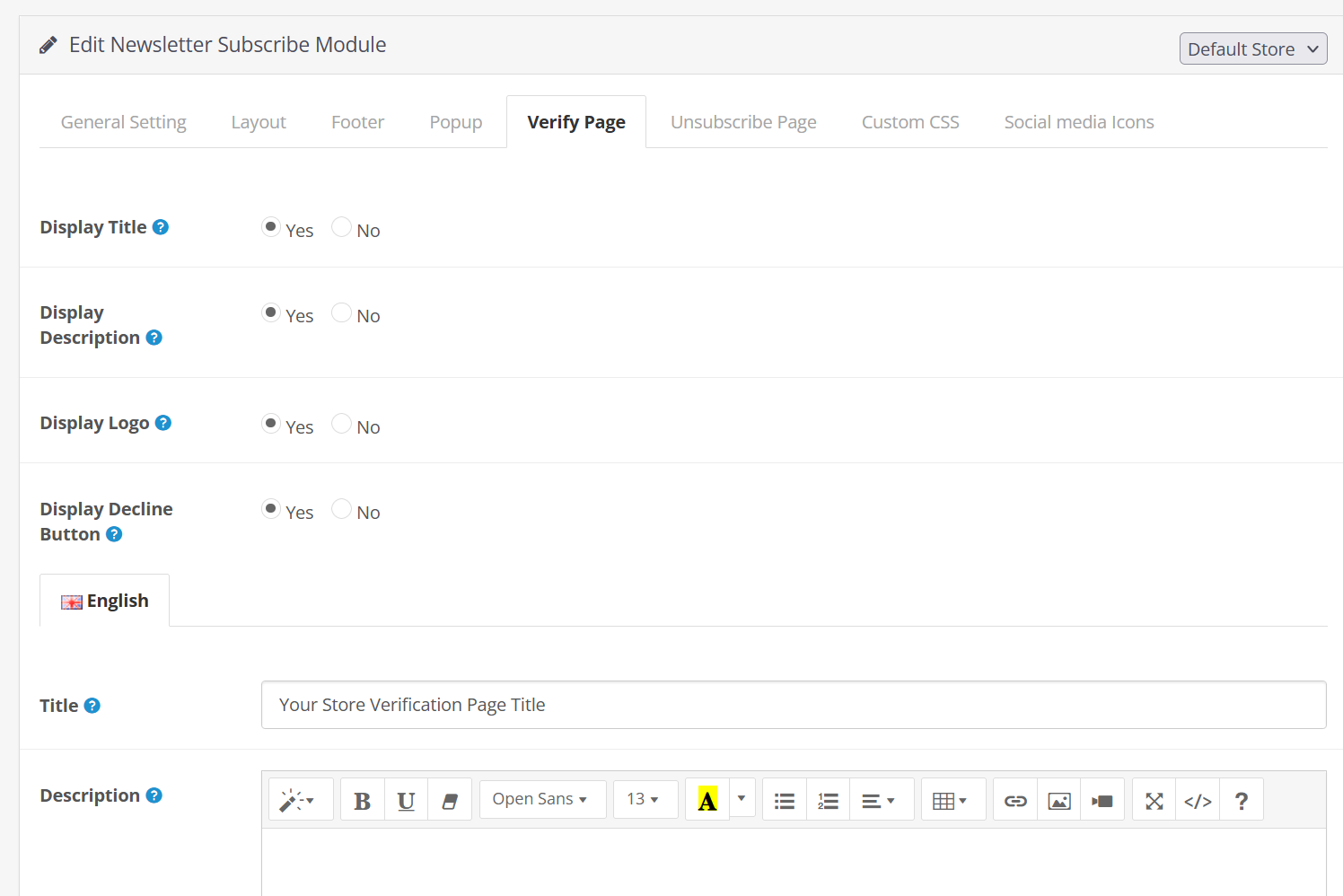Screen dimensions: 1343x896
Task: Click into the Title text field
Action: (x=793, y=705)
